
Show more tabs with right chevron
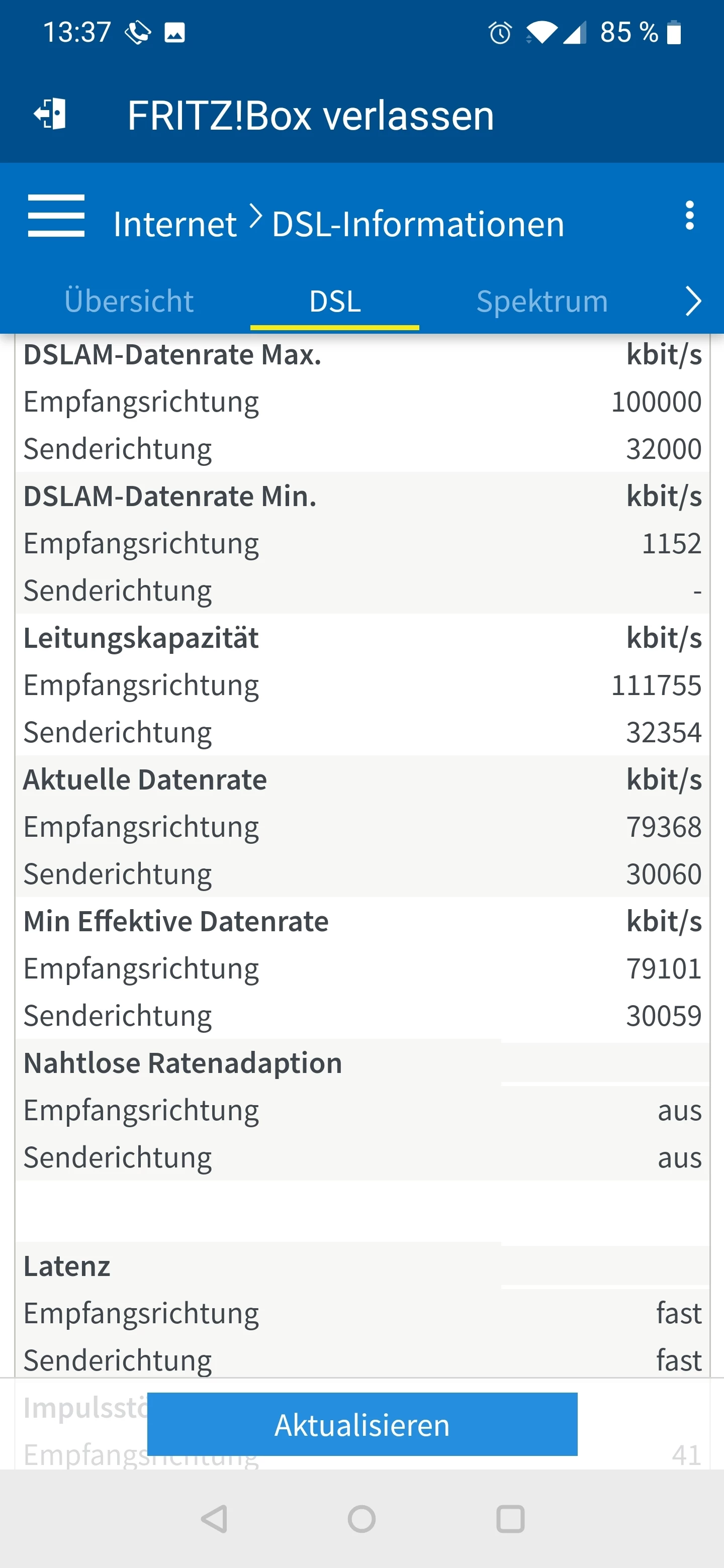693,302
